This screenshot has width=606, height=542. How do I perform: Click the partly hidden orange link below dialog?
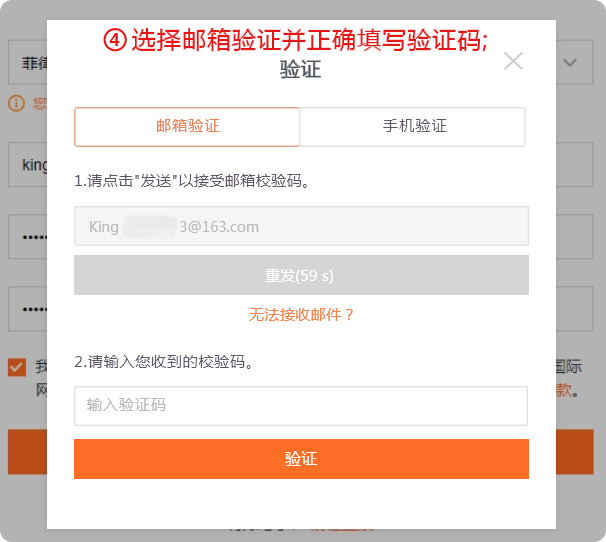pos(342,529)
